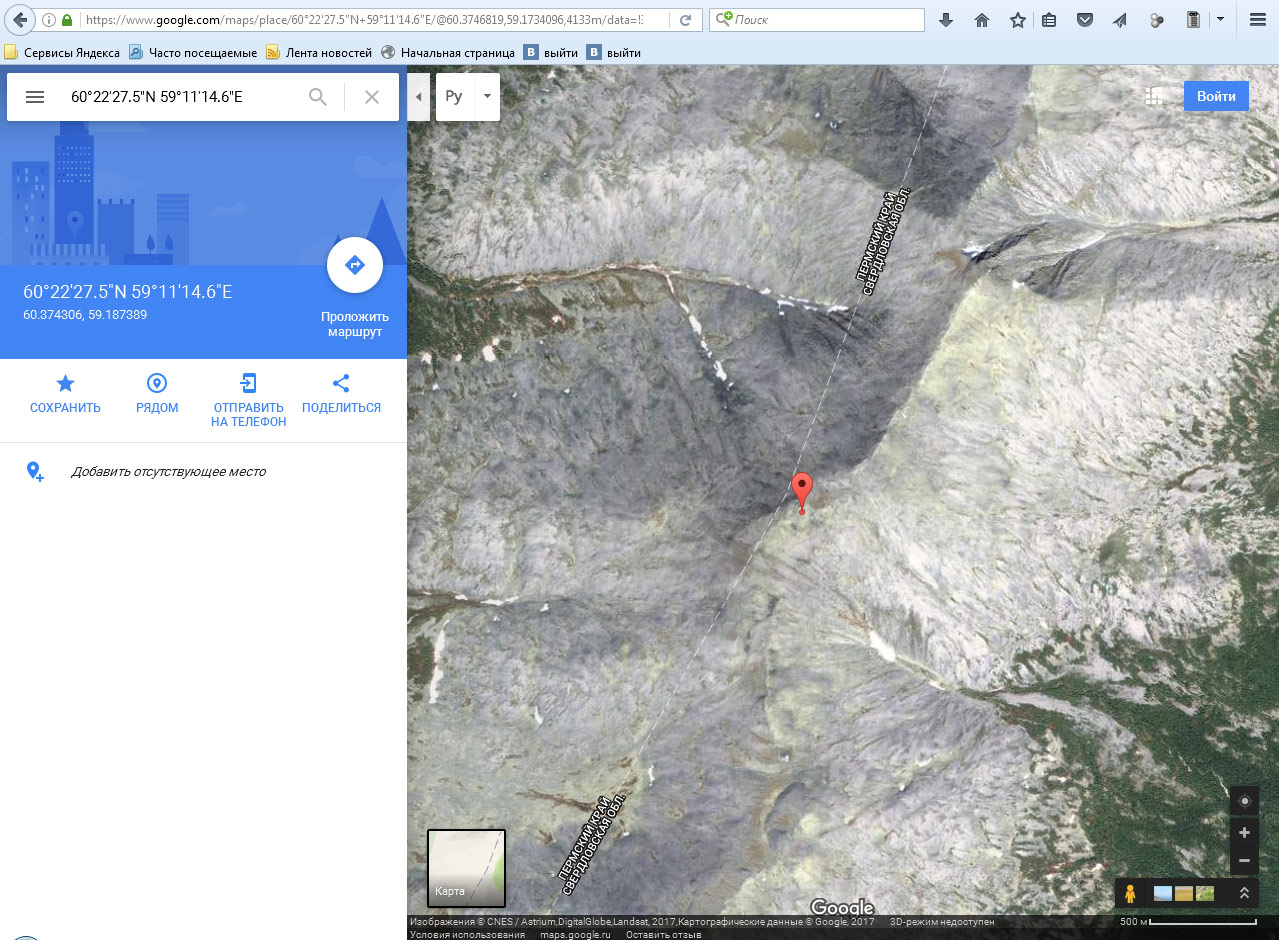Zoom out with the minus button

tap(1244, 860)
